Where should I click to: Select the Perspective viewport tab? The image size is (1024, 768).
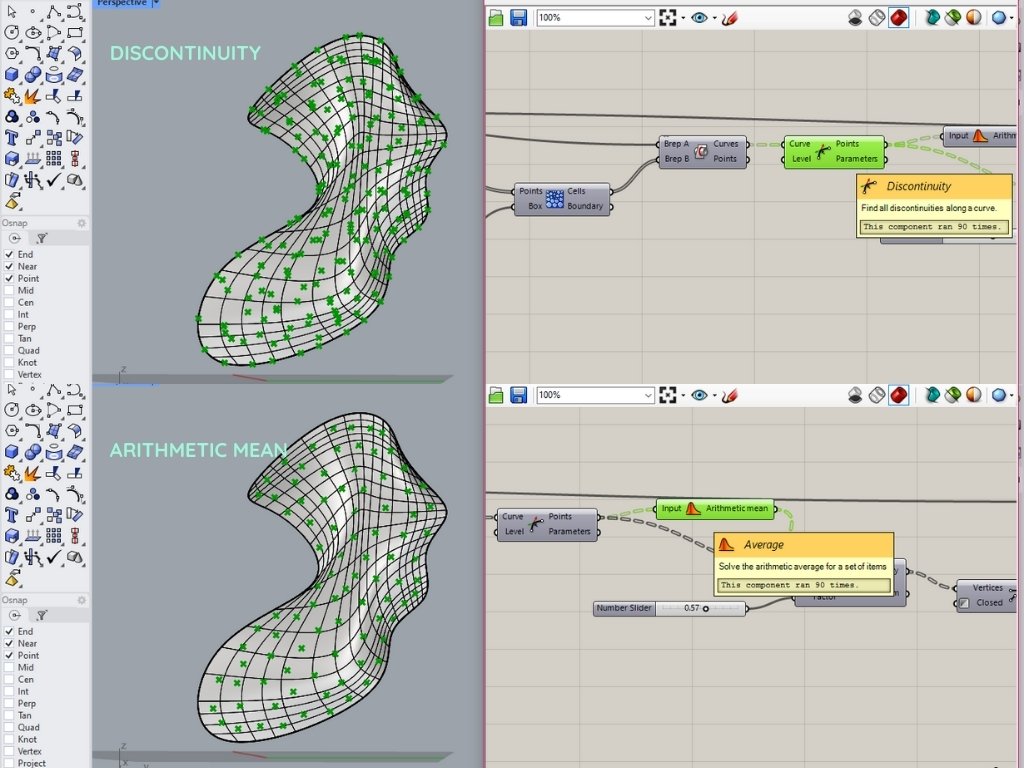[x=121, y=4]
